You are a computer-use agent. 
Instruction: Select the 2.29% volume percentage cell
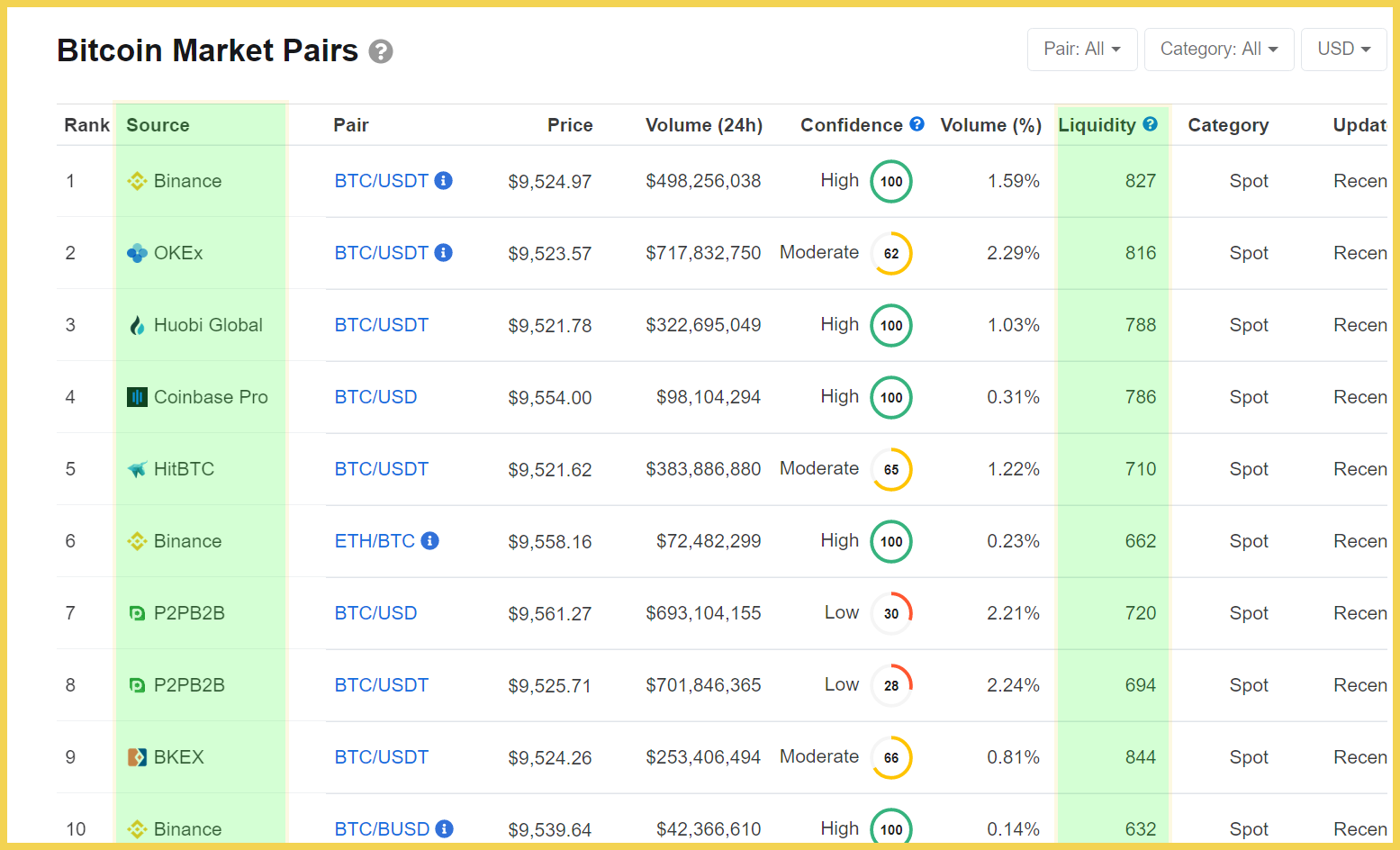(x=1013, y=253)
